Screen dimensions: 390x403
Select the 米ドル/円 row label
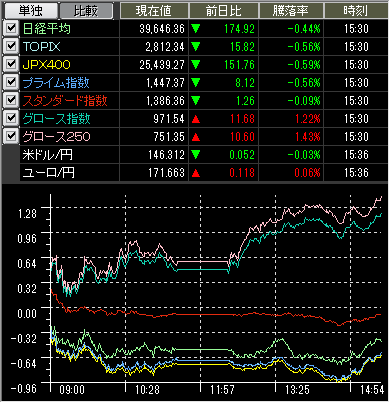coord(47,155)
